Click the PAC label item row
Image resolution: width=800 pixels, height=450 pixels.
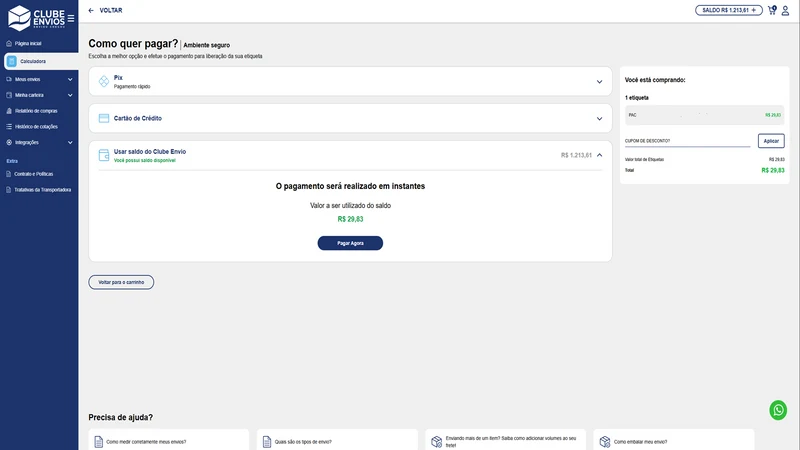705,115
